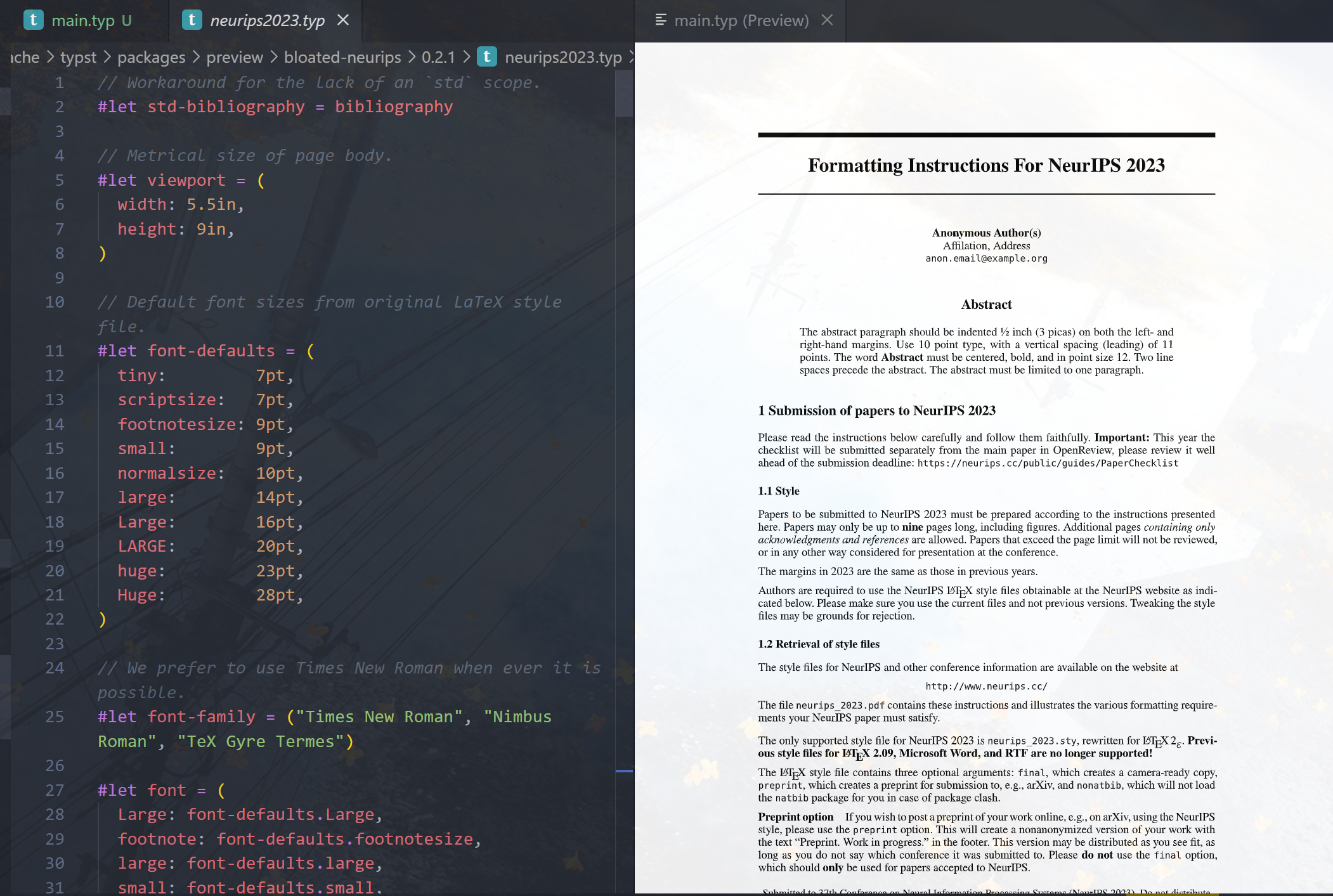
Task: Click the preview icon on main.typ (Preview) tab
Action: pyautogui.click(x=660, y=20)
